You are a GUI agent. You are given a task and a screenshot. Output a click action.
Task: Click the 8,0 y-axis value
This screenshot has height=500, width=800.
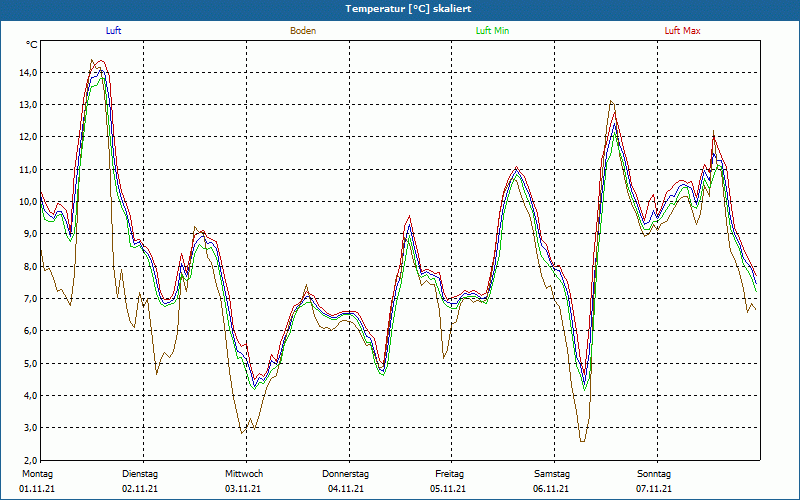pos(31,266)
